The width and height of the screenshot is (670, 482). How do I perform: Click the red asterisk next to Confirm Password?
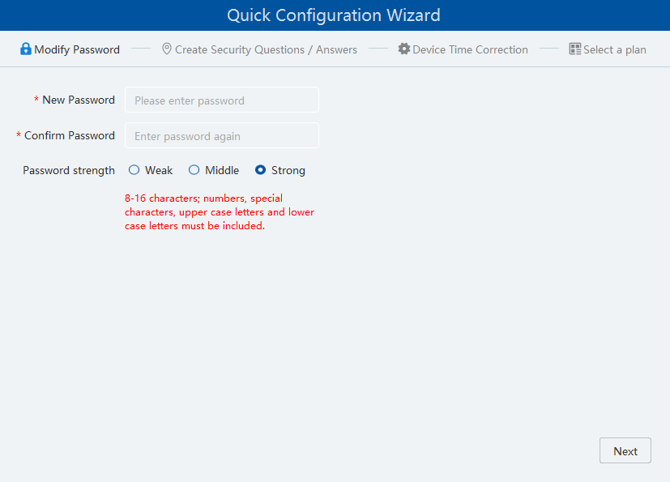click(x=18, y=136)
